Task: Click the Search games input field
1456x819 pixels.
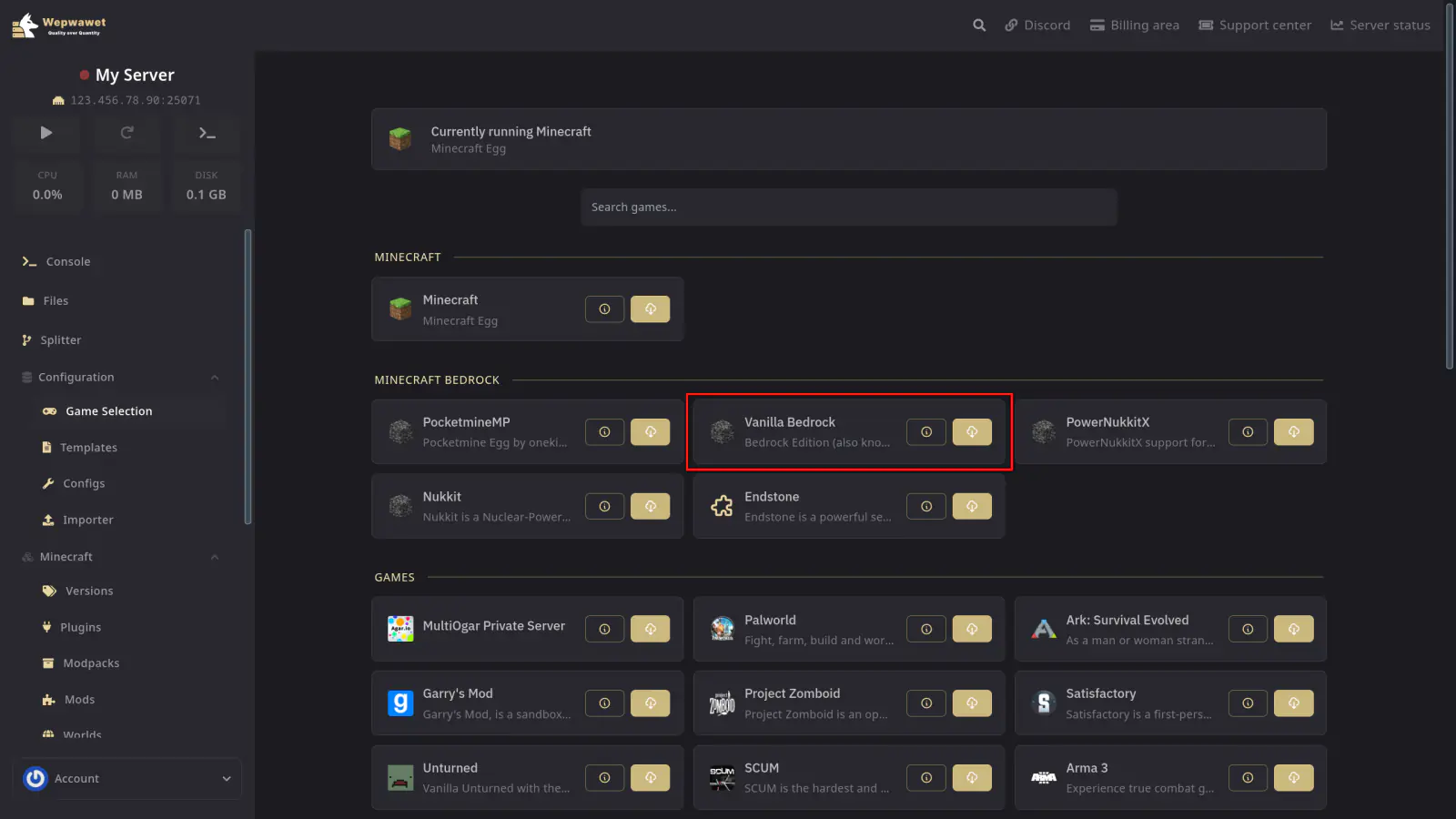Action: click(848, 207)
